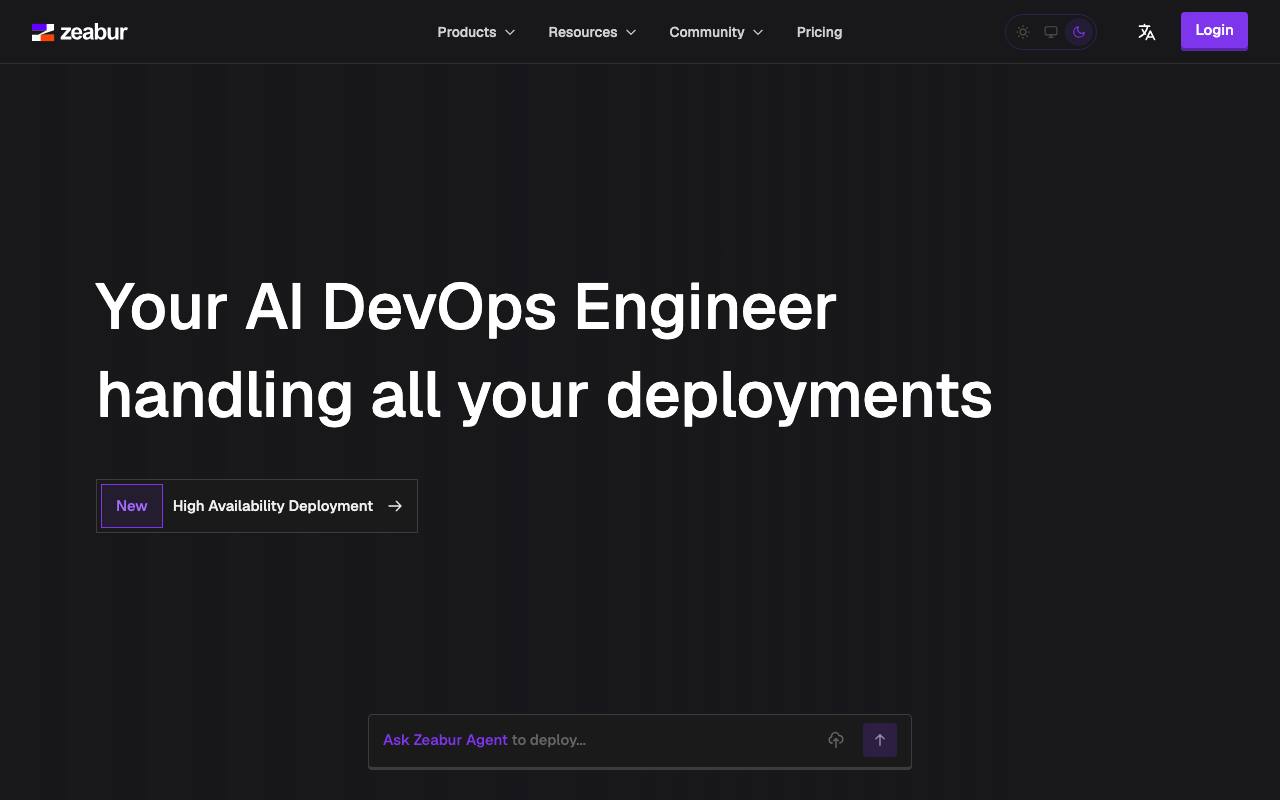Open the Resources menu label

click(x=582, y=32)
